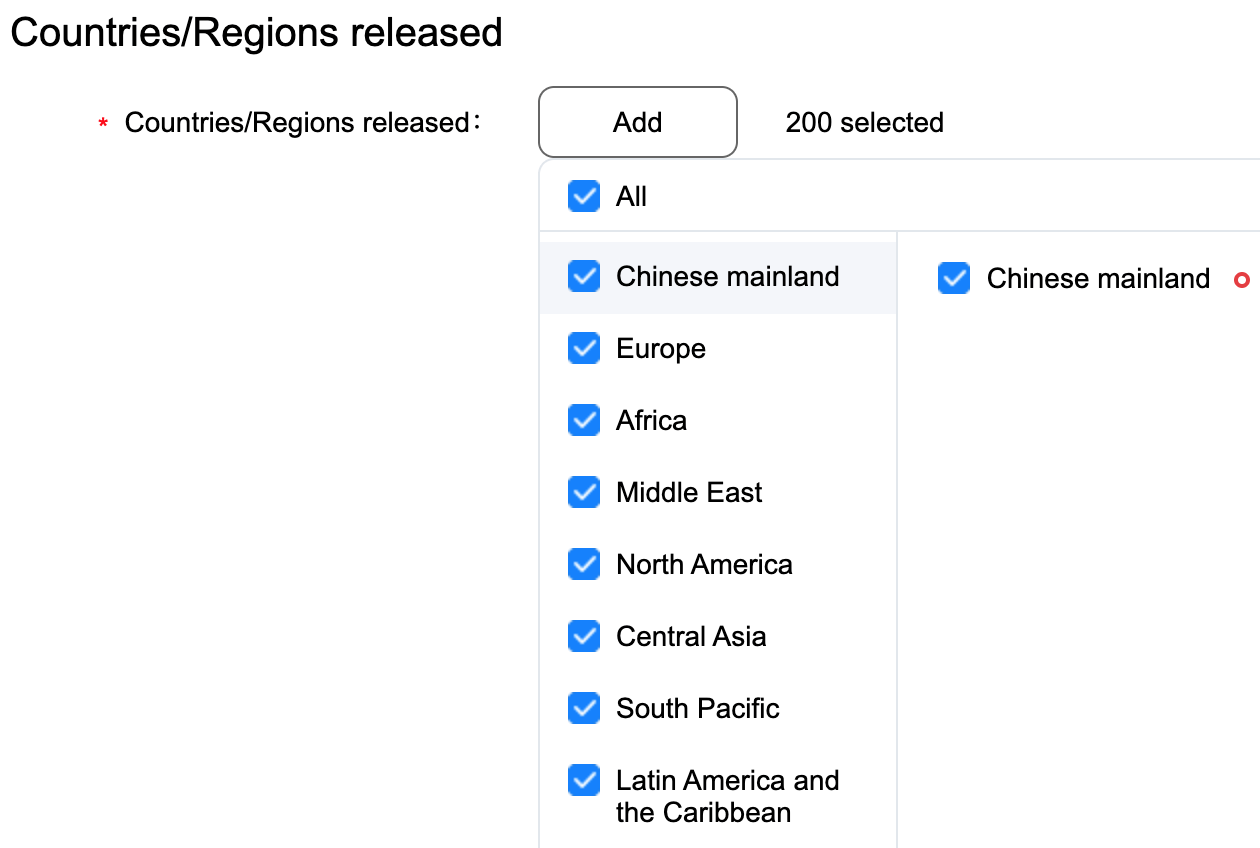Open the Latin America and the Caribbean label

727,796
